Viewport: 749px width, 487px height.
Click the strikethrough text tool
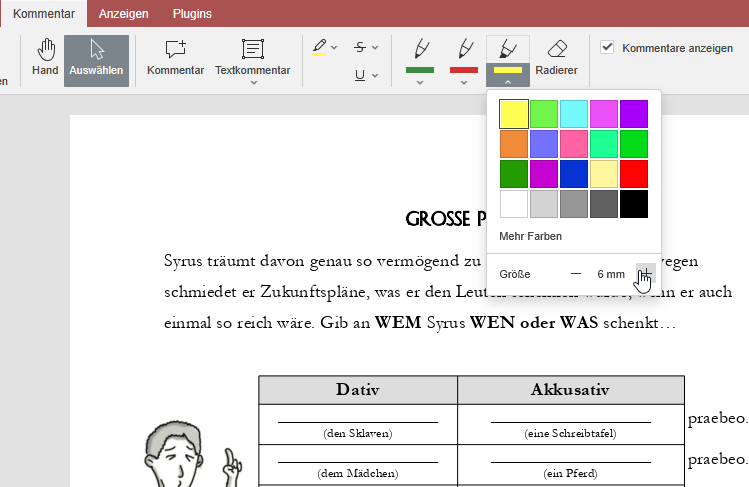(360, 47)
